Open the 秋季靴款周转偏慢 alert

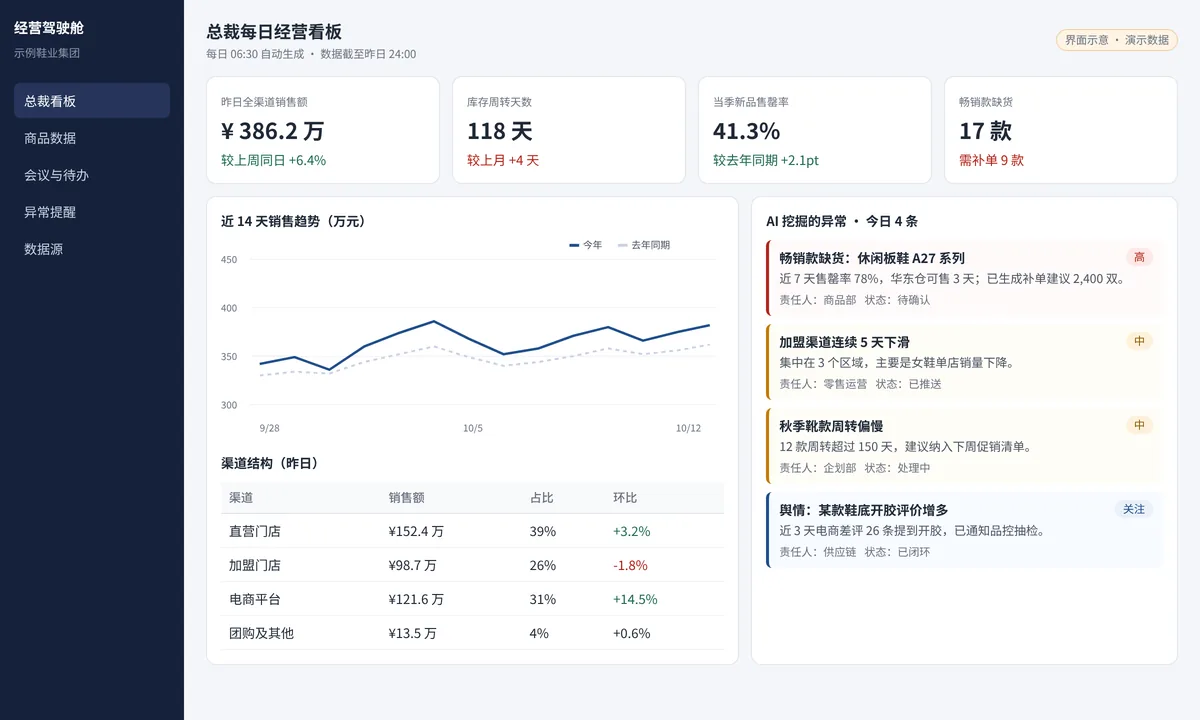[x=965, y=446]
